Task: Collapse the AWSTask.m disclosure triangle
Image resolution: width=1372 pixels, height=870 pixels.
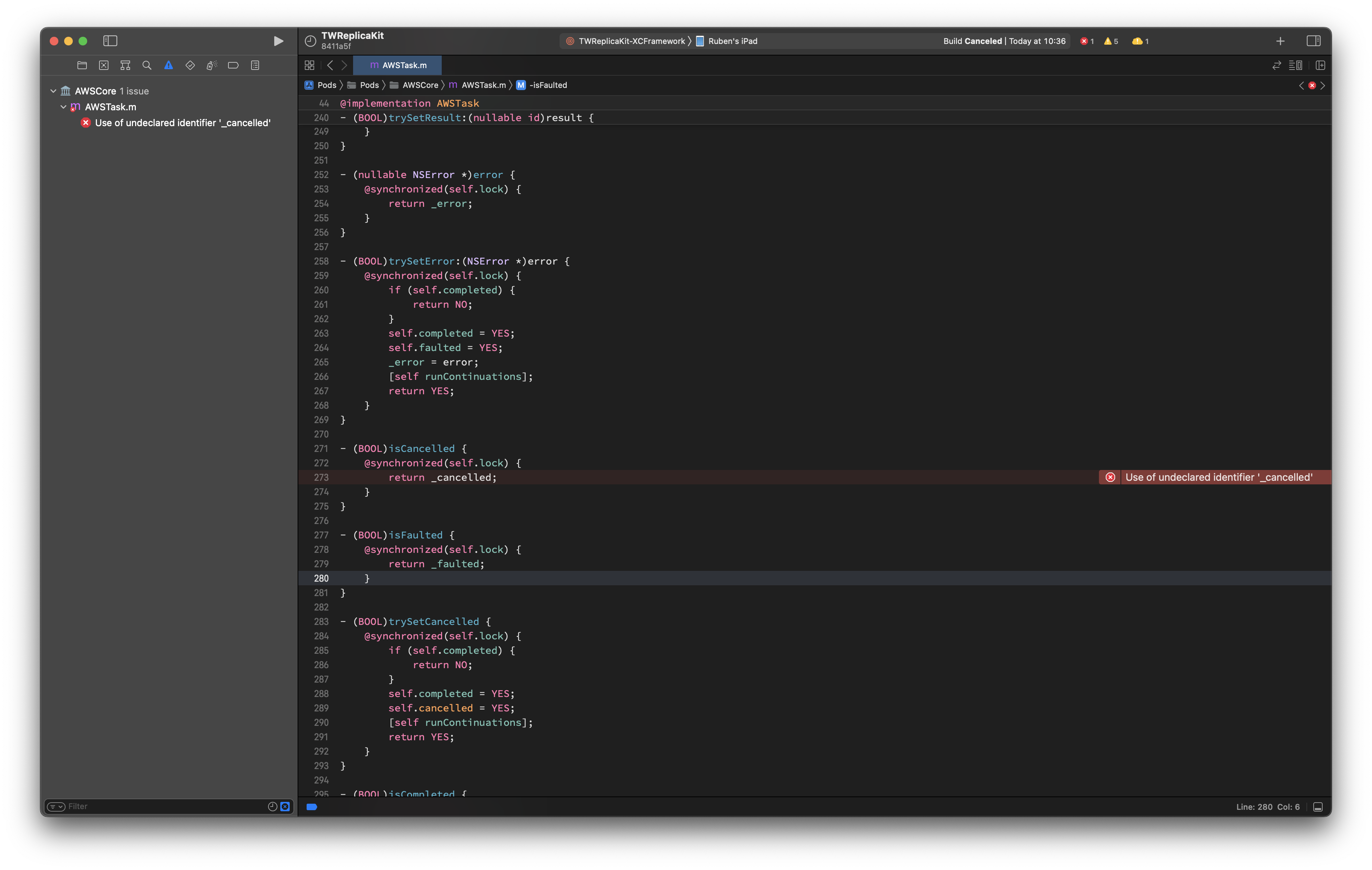Action: click(x=63, y=107)
